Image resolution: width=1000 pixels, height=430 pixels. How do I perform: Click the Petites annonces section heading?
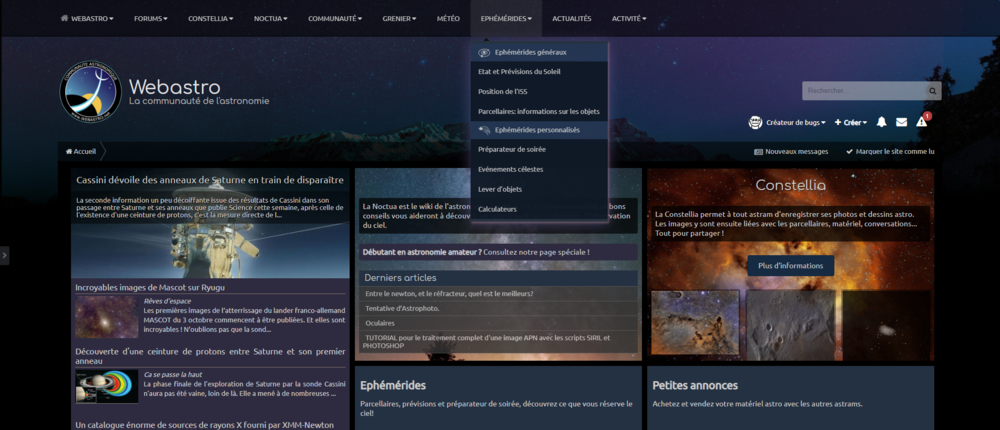tap(695, 385)
